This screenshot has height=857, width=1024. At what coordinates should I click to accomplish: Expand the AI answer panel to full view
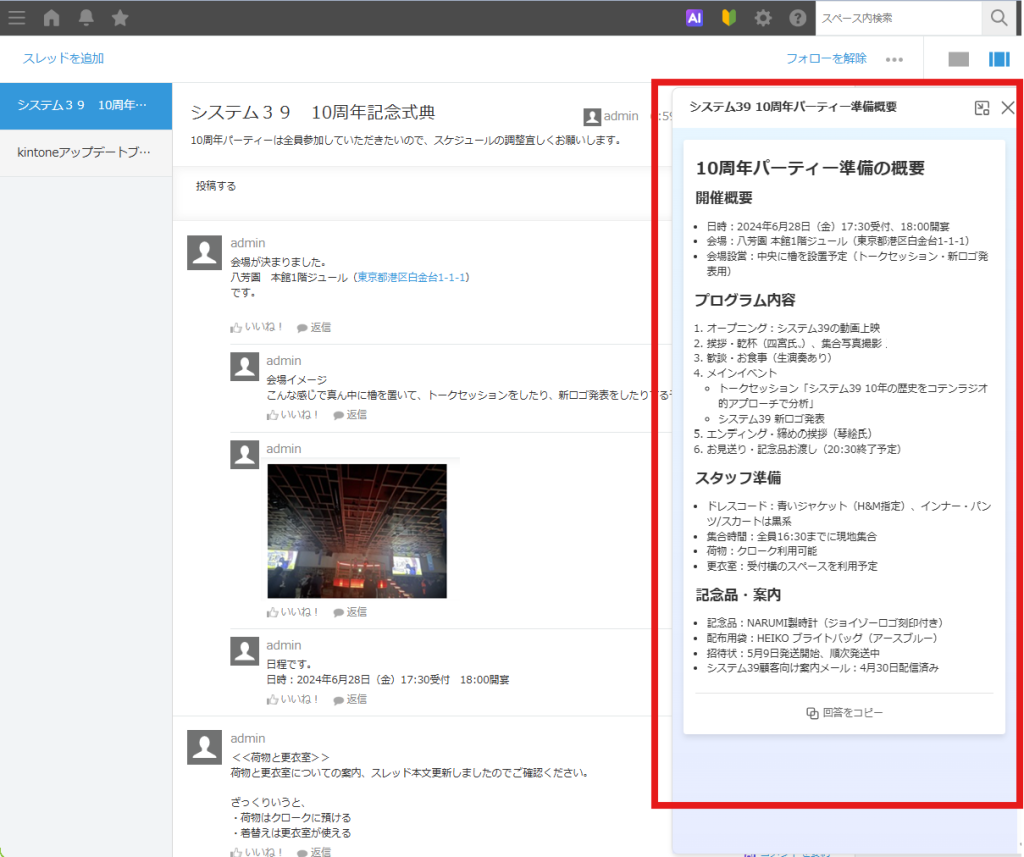982,108
